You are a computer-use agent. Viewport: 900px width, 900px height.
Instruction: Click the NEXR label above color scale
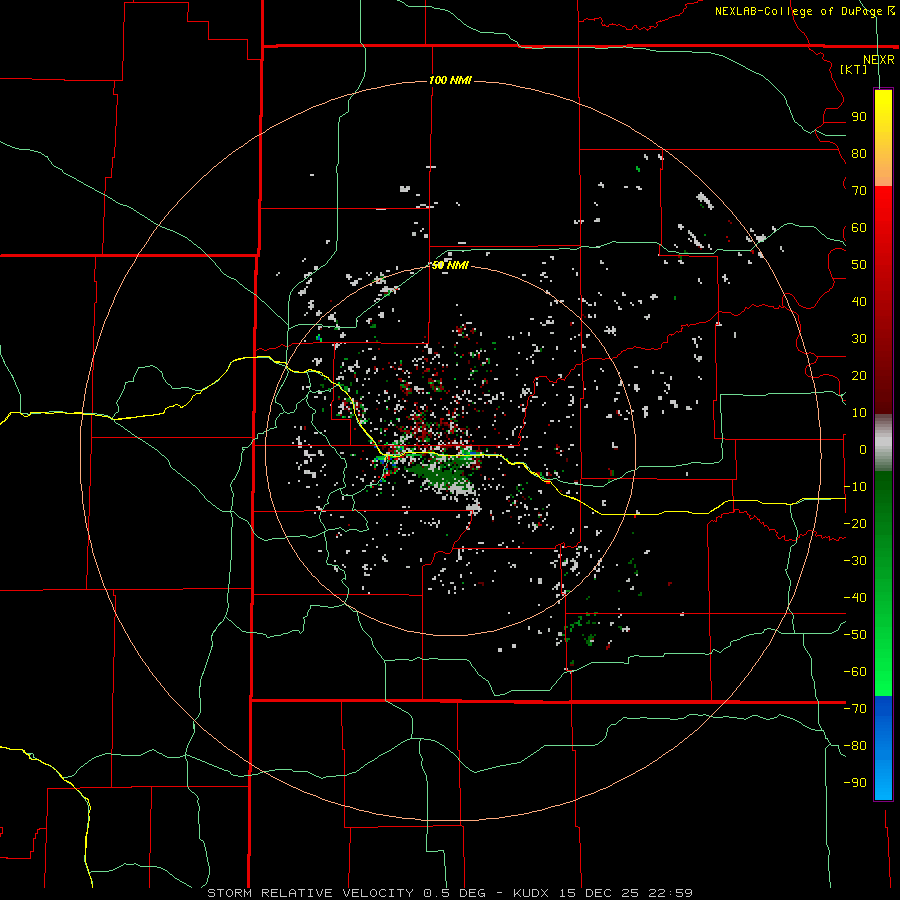coord(879,60)
